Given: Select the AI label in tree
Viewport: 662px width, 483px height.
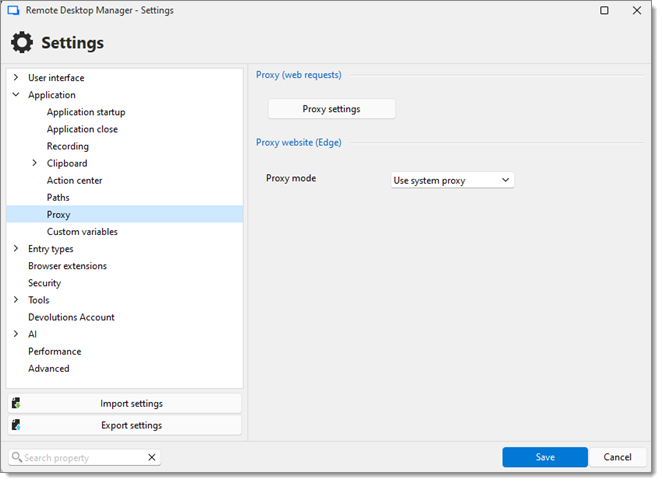Looking at the screenshot, I should (x=33, y=334).
